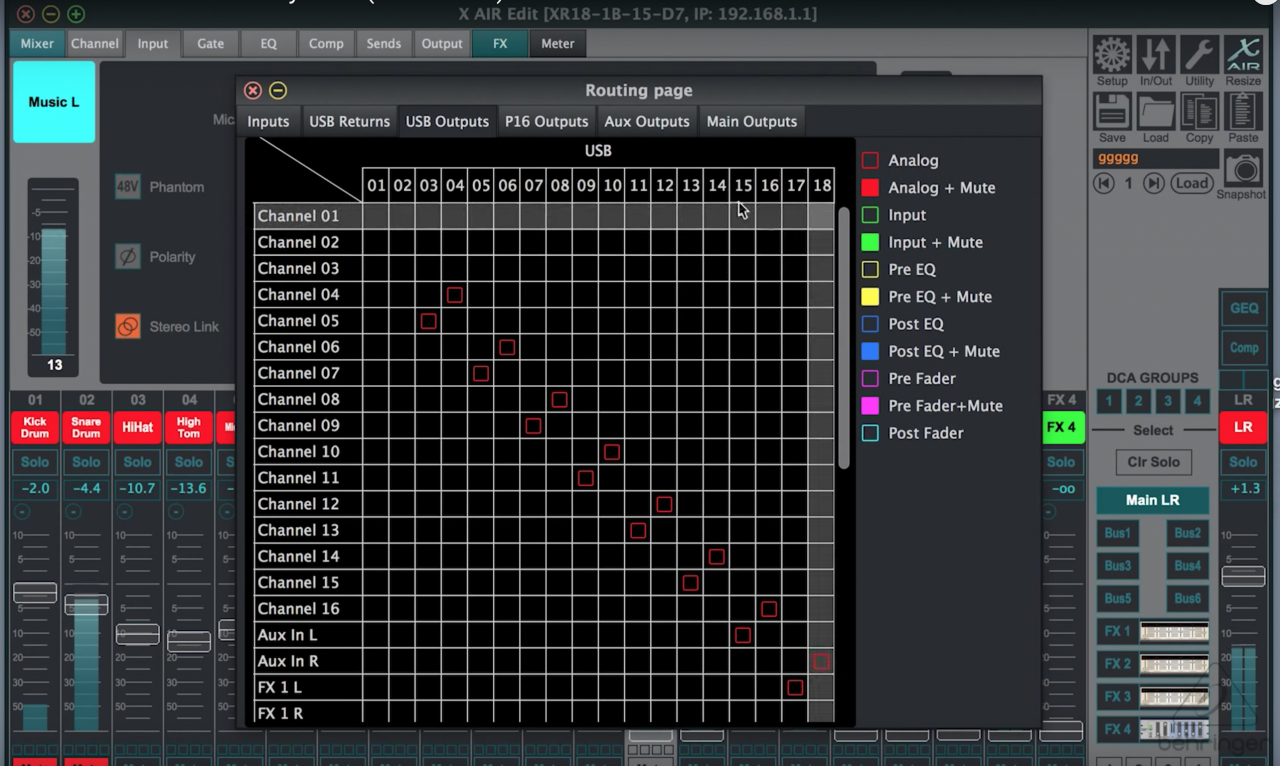Select DCA group 1

click(1108, 401)
